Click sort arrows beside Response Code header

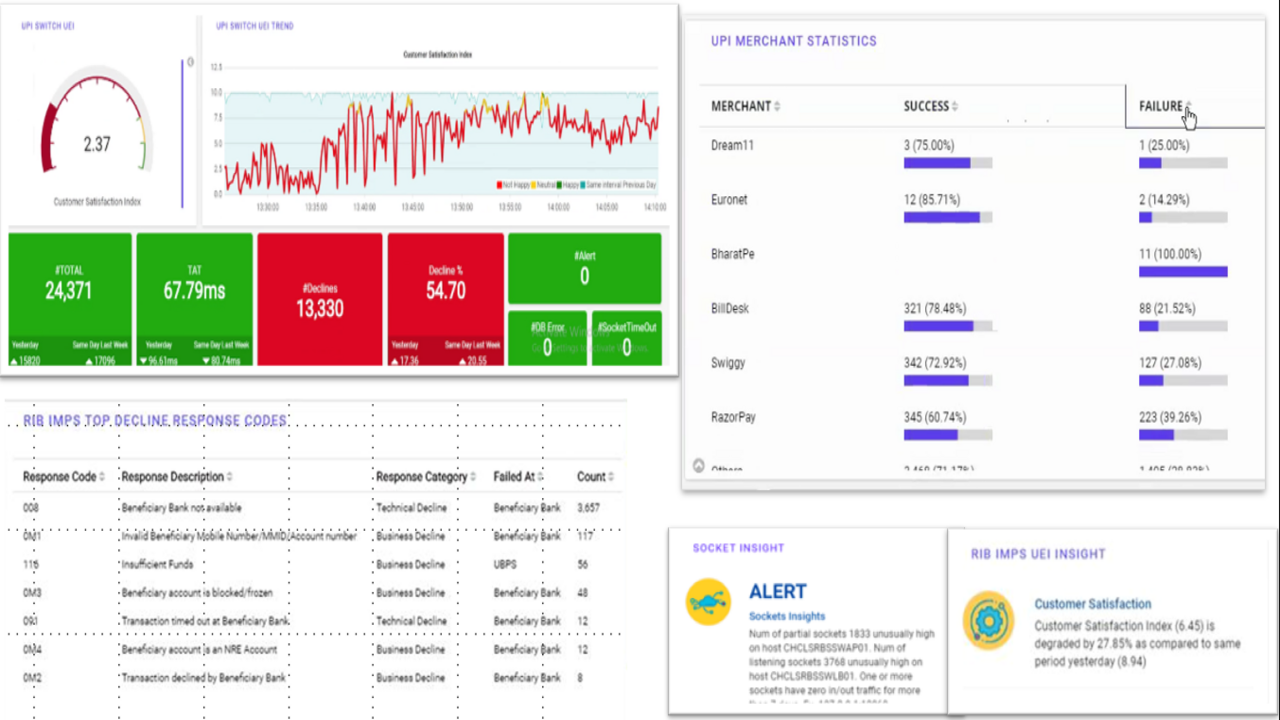pyautogui.click(x=103, y=477)
